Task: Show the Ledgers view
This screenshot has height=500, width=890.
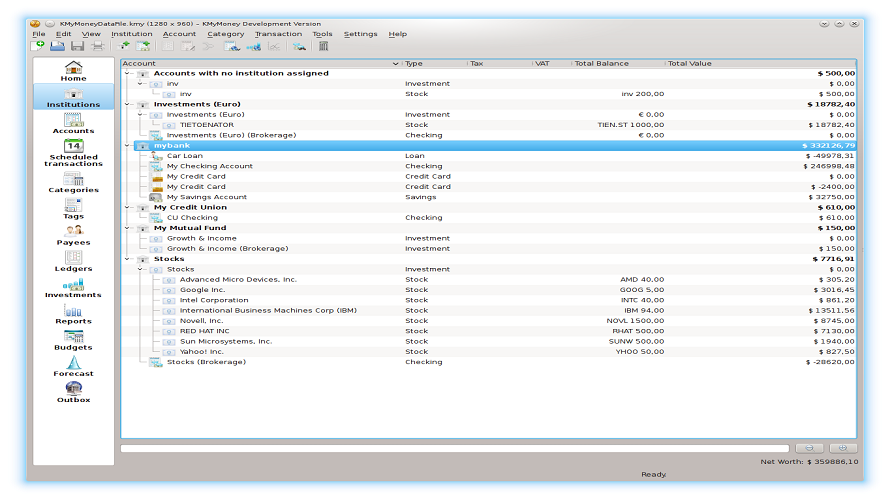Action: point(73,261)
